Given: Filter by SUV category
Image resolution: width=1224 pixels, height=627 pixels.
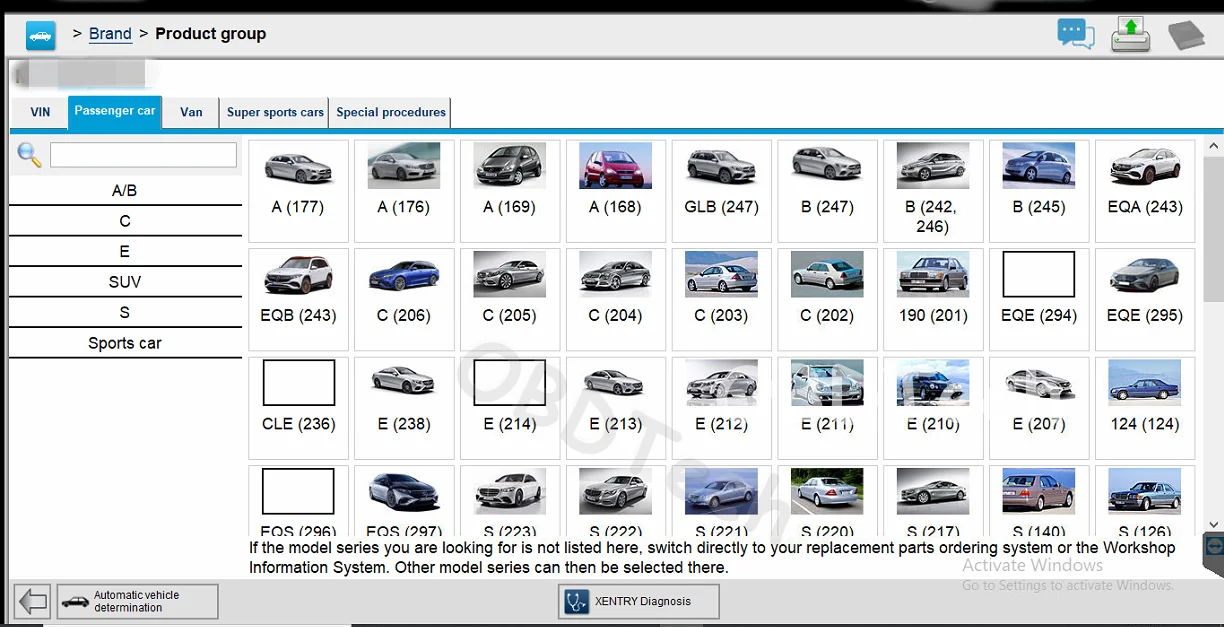Looking at the screenshot, I should click(125, 282).
